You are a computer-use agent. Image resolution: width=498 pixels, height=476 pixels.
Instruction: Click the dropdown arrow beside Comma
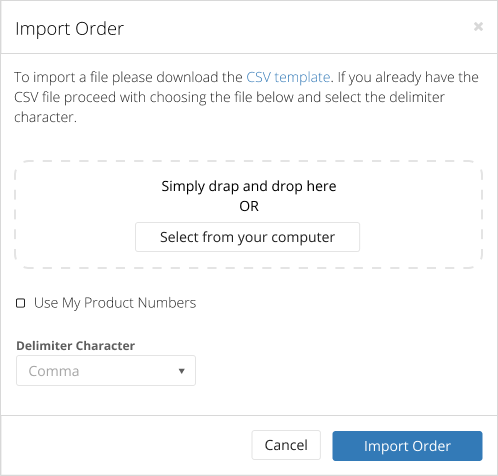click(x=182, y=371)
